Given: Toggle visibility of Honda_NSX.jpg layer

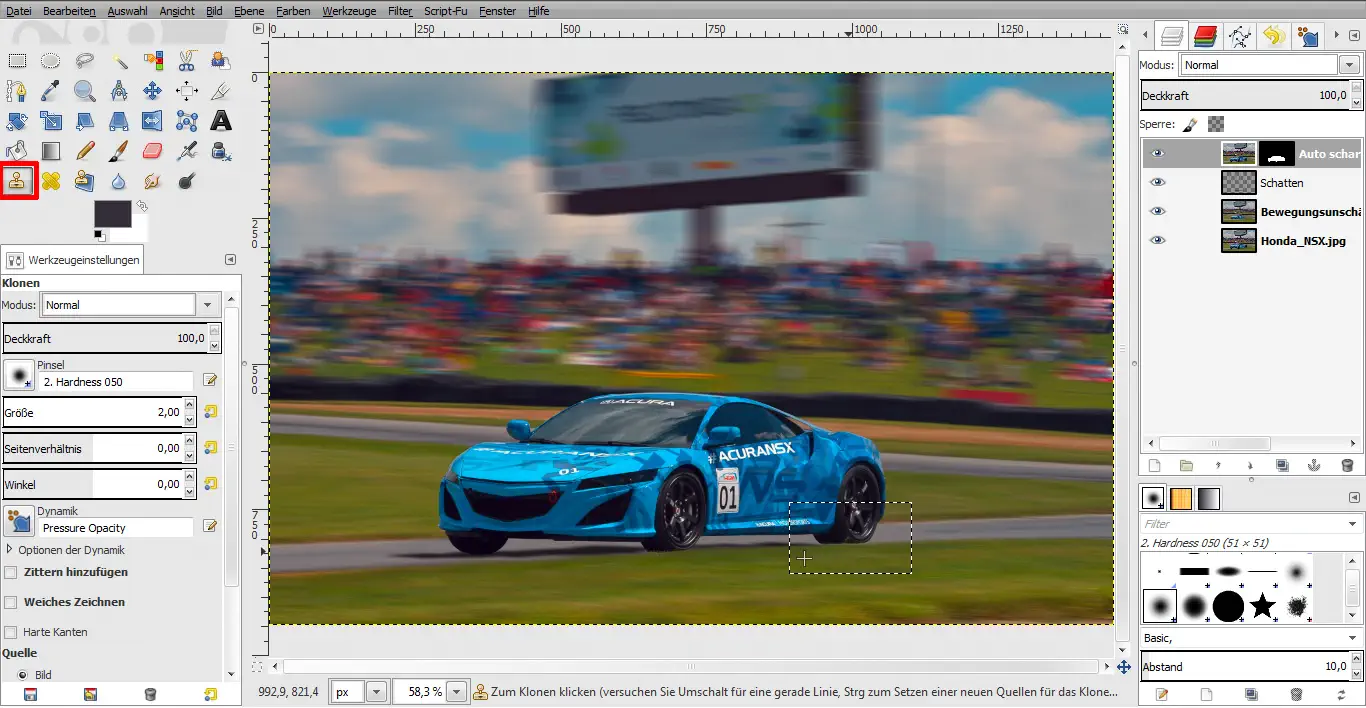Looking at the screenshot, I should tap(1158, 241).
